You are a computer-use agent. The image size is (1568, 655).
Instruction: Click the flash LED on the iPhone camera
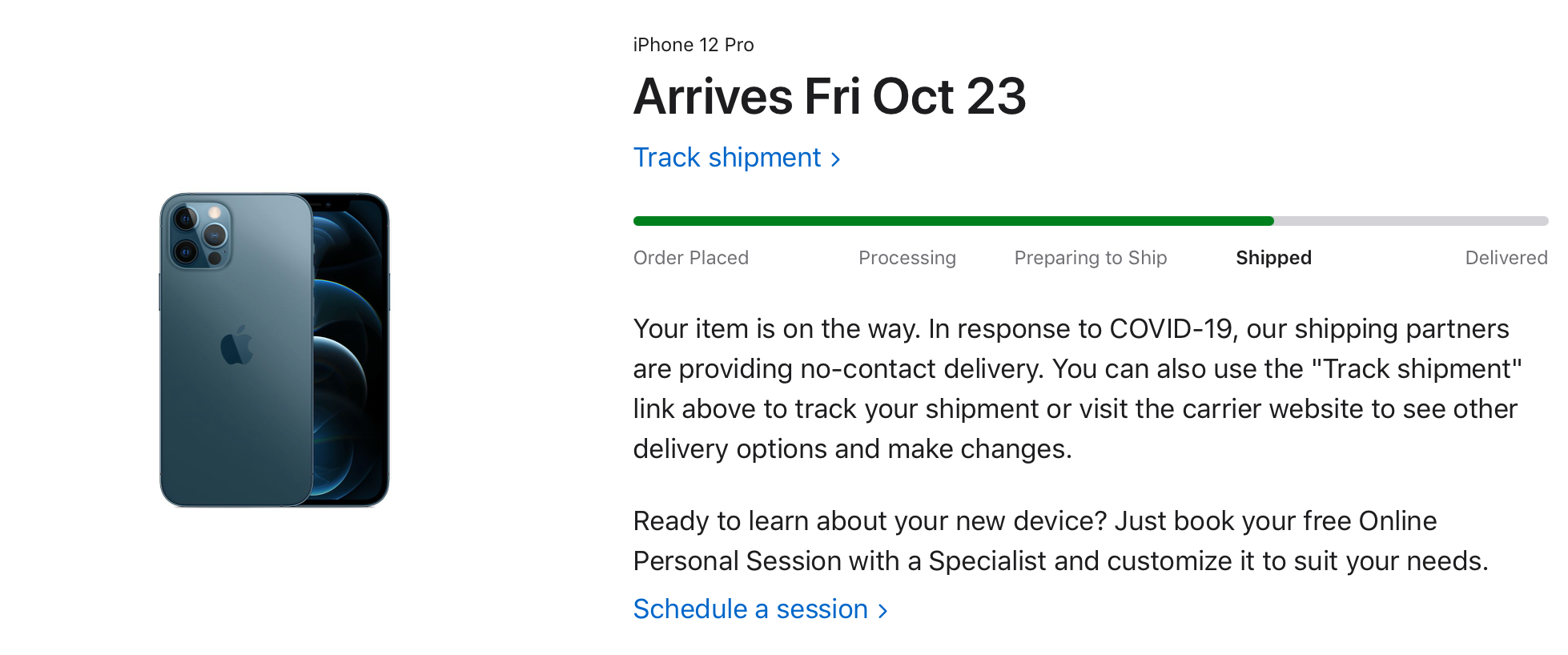[x=215, y=213]
